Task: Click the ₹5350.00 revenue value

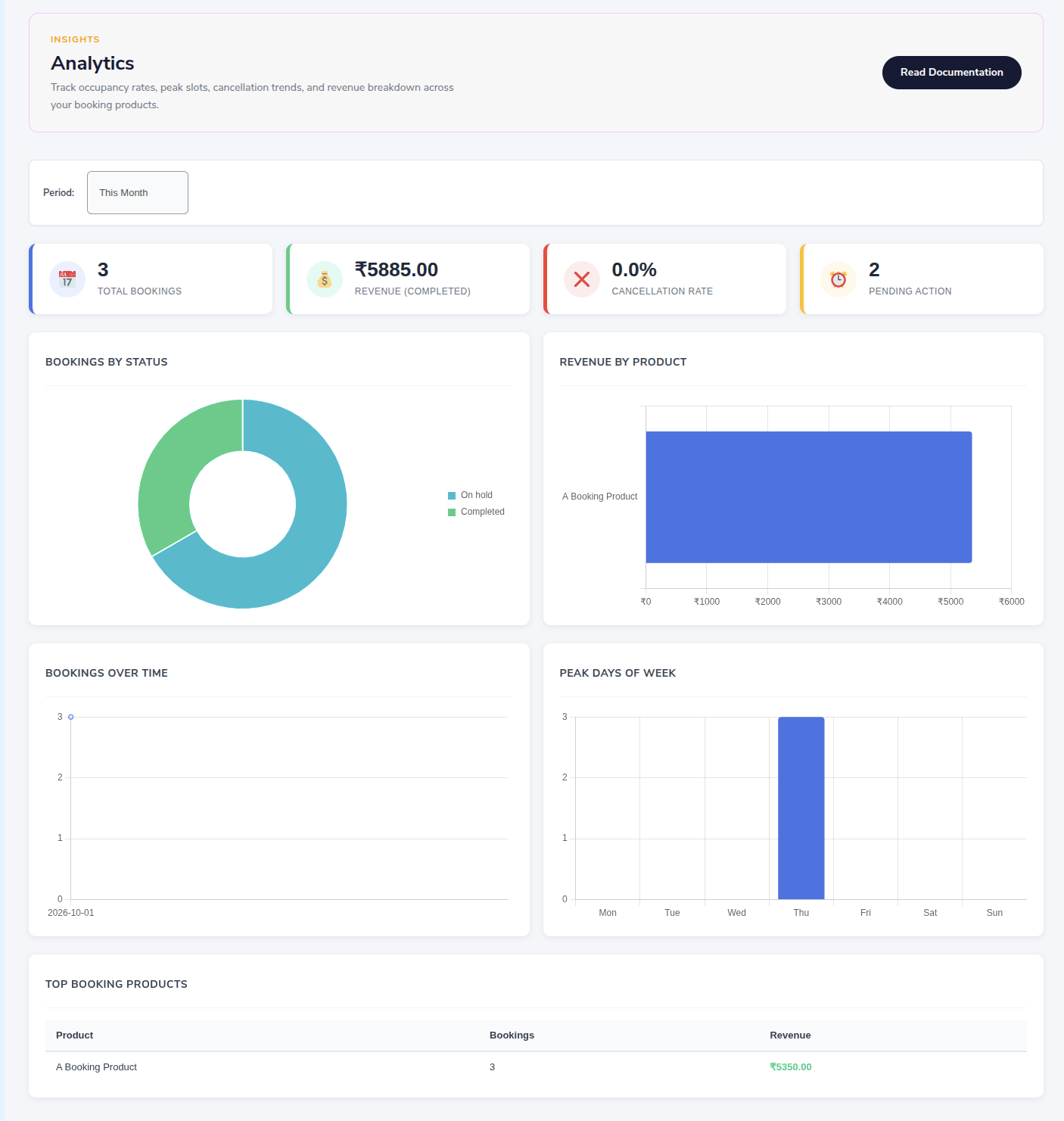Action: [x=790, y=1067]
